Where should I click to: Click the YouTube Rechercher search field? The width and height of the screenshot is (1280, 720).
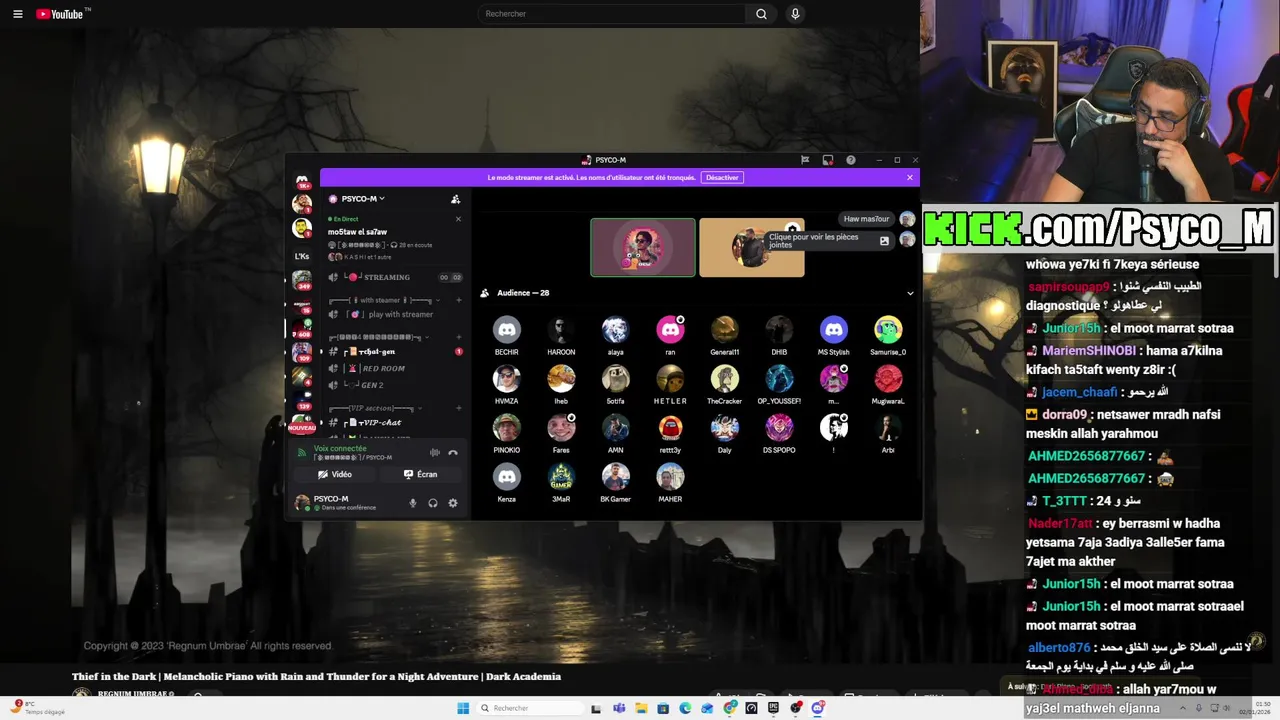612,14
